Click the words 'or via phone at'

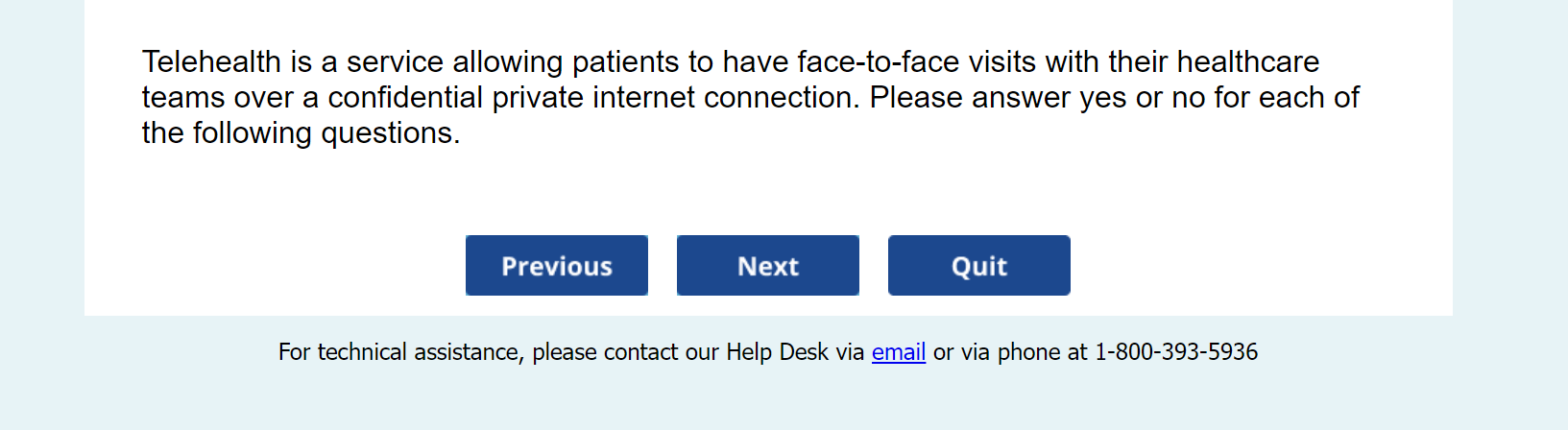point(1009,352)
